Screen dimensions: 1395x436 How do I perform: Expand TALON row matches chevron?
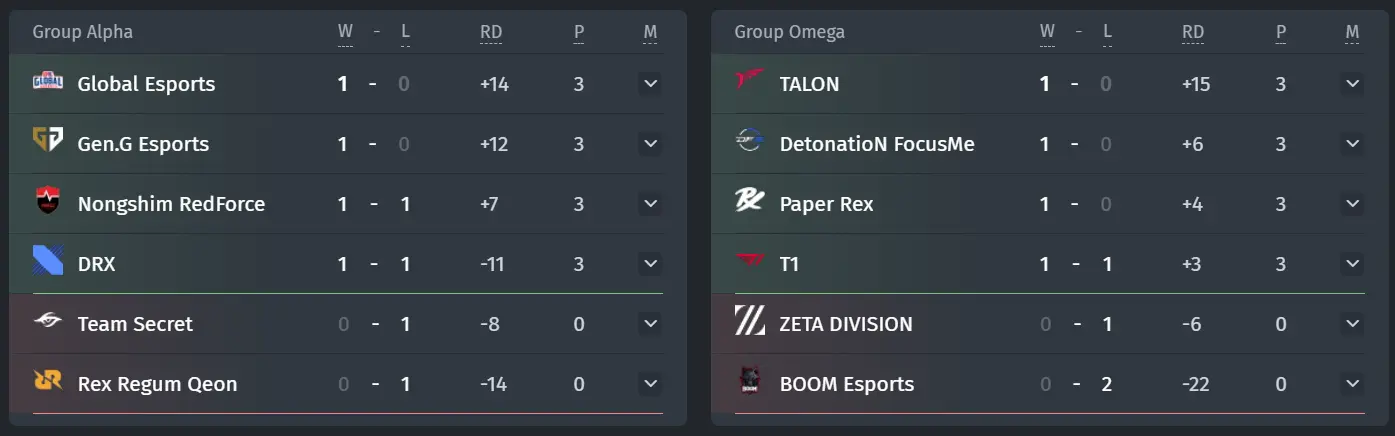tap(1352, 84)
